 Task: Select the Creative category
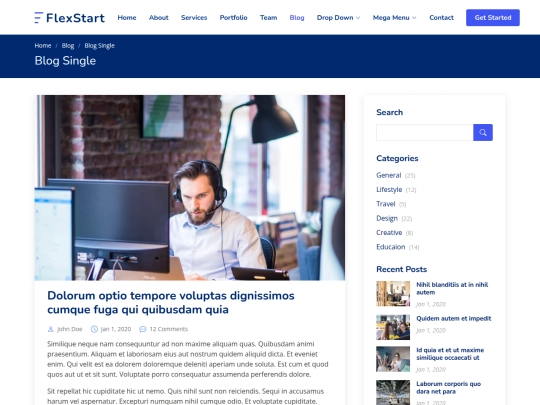coord(389,232)
